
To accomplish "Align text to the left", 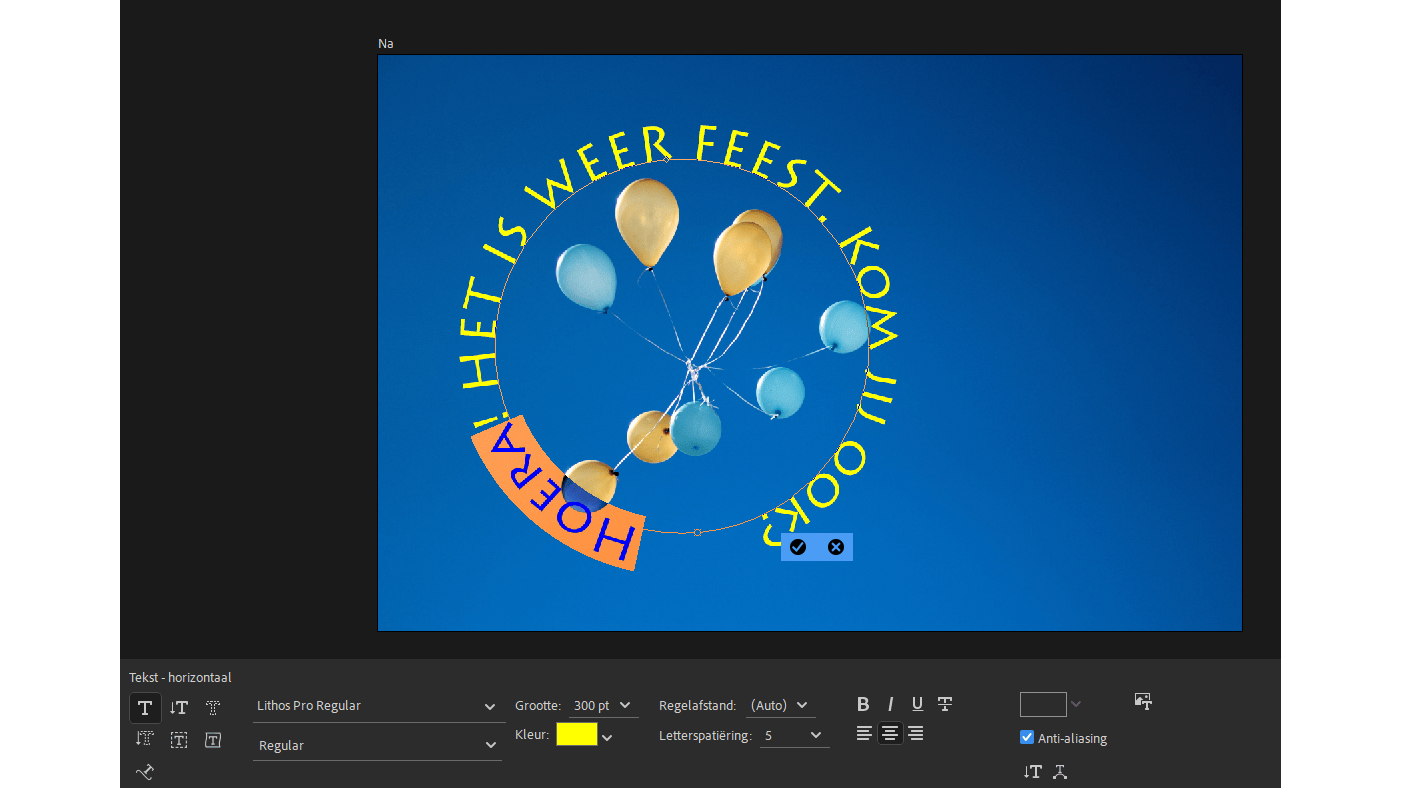I will [x=864, y=734].
